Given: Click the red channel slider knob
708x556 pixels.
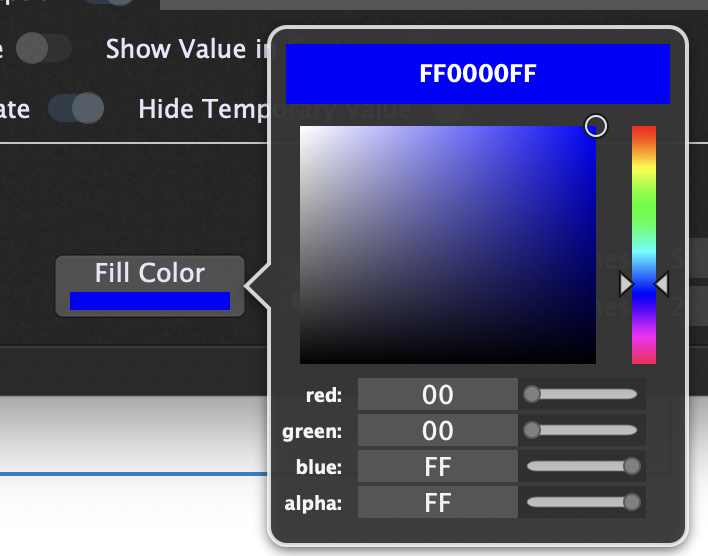Looking at the screenshot, I should [532, 395].
